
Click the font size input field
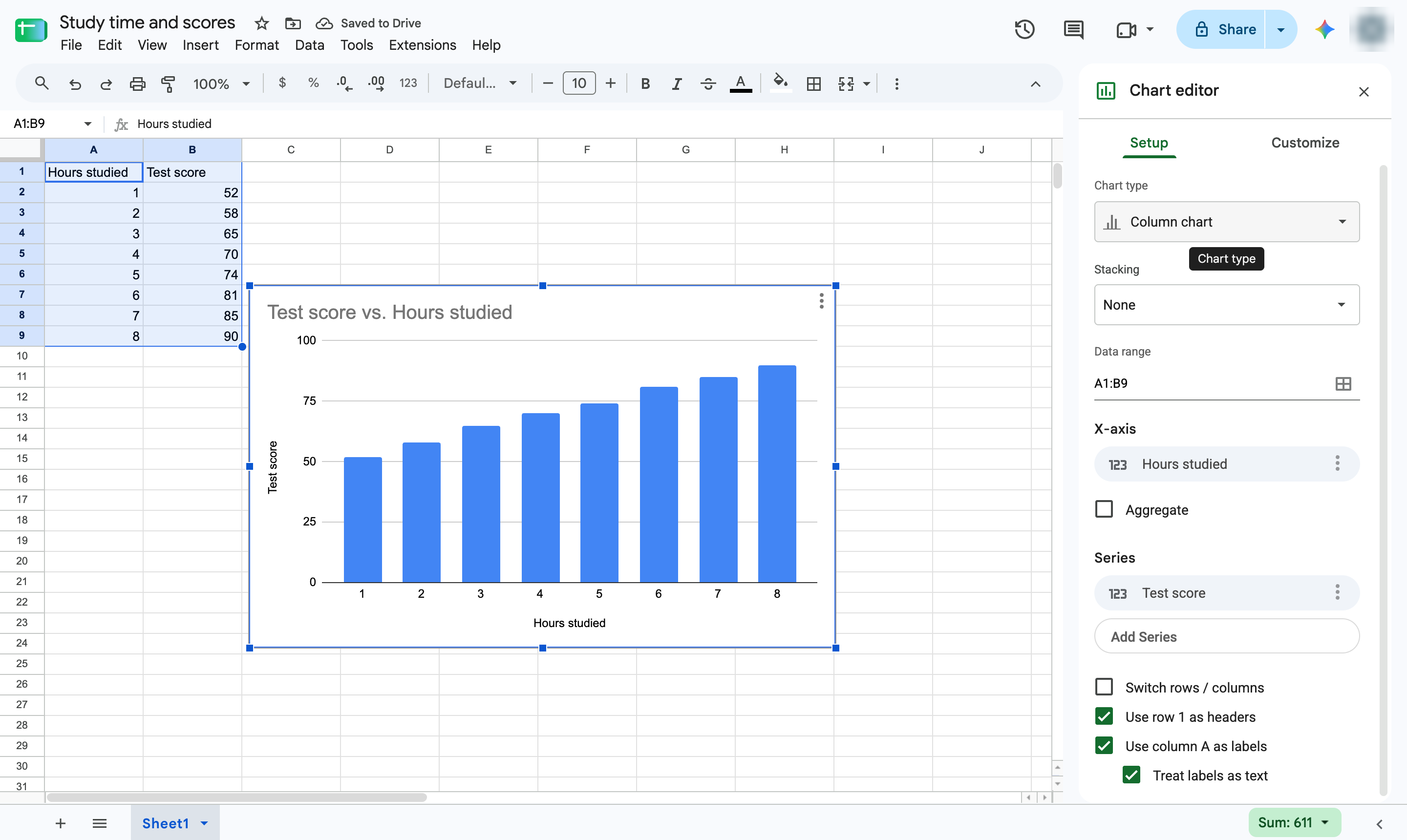(x=578, y=83)
